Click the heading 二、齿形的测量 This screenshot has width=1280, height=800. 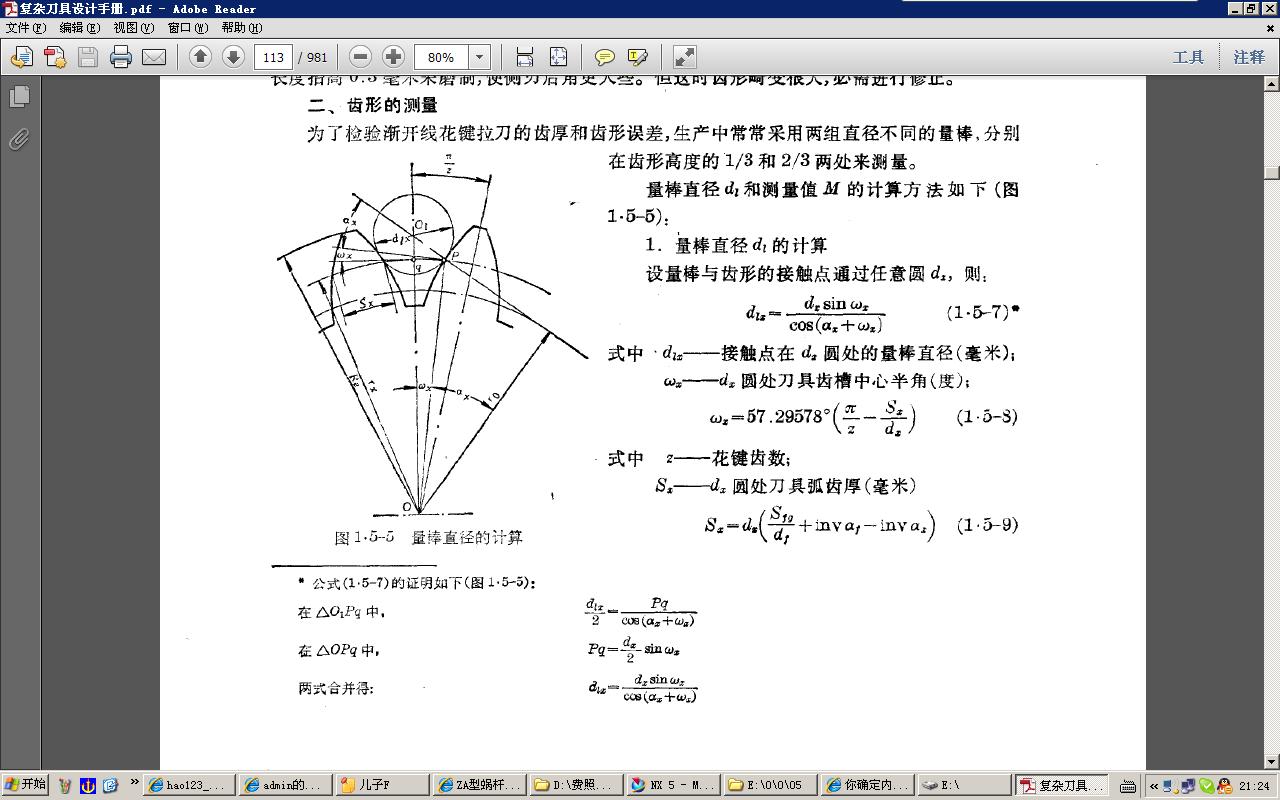(372, 105)
